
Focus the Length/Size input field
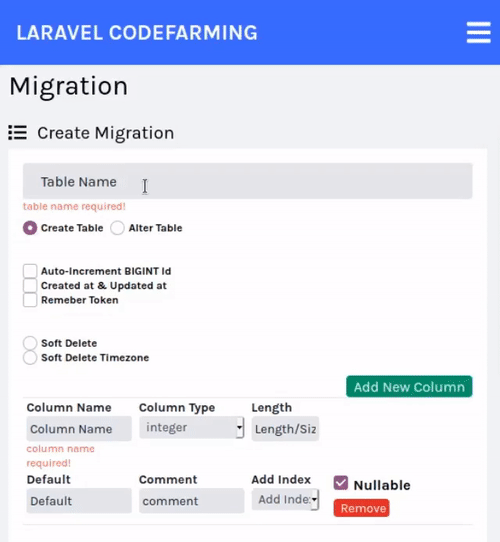pos(285,429)
